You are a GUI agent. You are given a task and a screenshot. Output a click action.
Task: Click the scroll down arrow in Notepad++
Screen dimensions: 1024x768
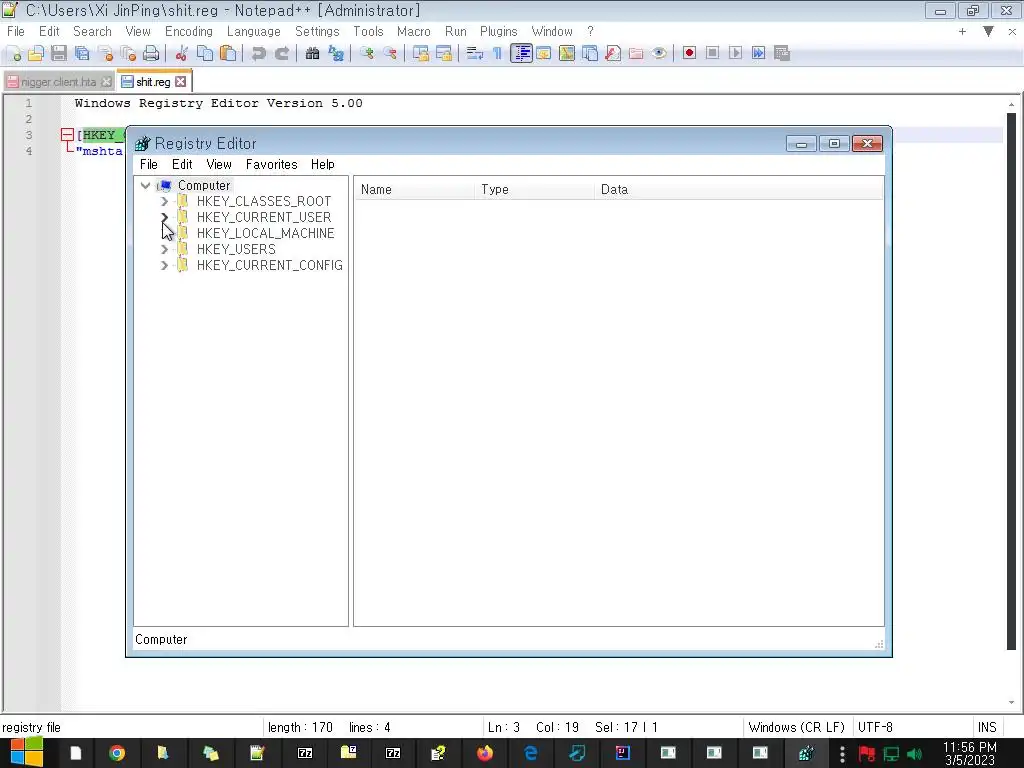click(1011, 703)
